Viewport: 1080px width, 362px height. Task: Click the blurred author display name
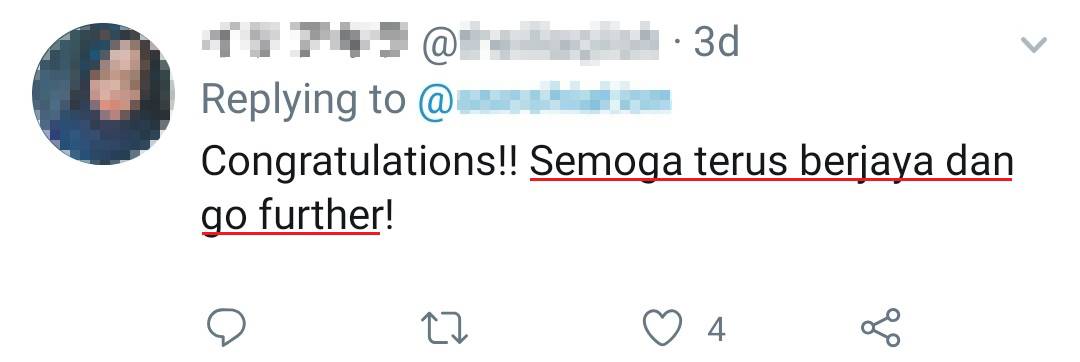[x=305, y=41]
